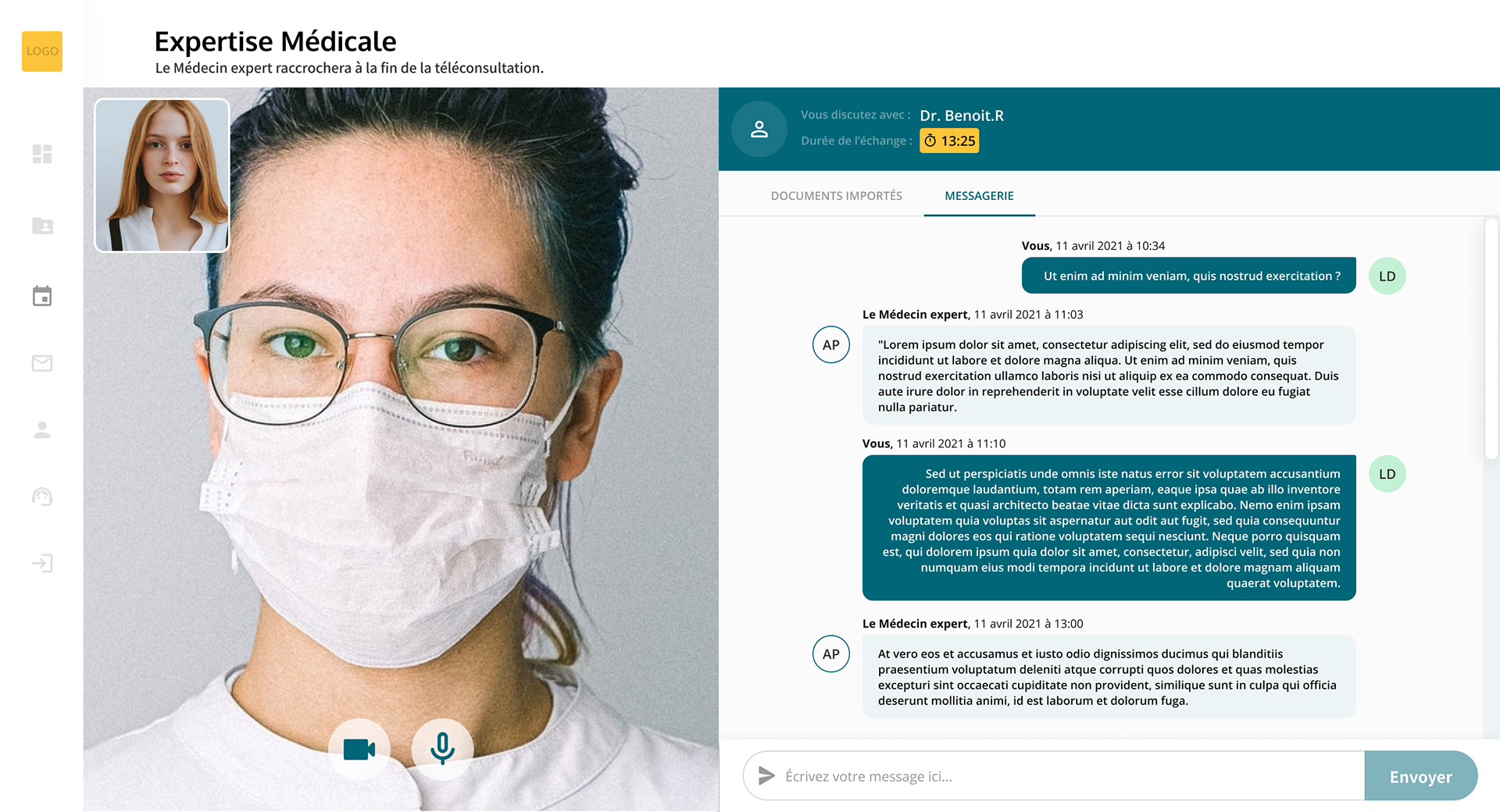Toggle the microphone mute button
The height and width of the screenshot is (812, 1500).
(x=442, y=750)
